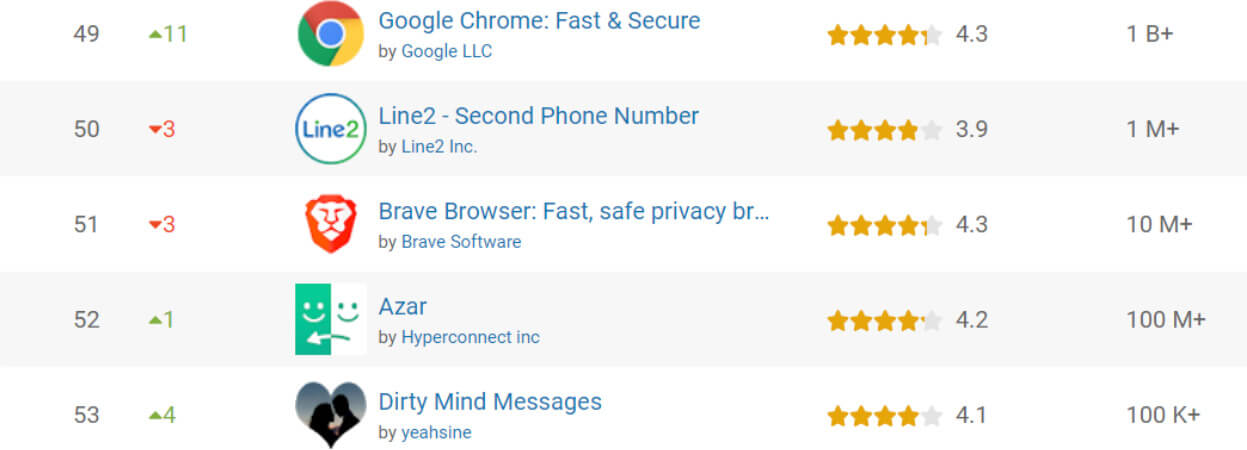Screen dimensions: 1247x450
Task: Open the Google Chrome app icon
Action: coord(331,34)
